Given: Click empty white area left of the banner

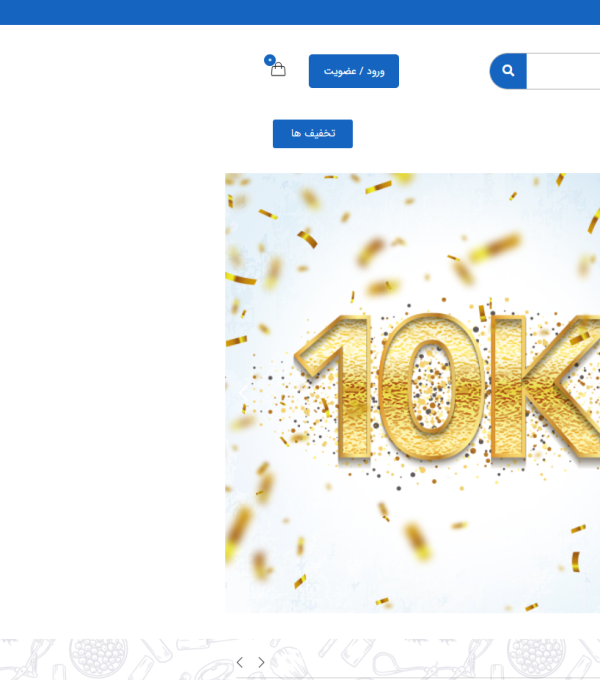Looking at the screenshot, I should [x=110, y=390].
